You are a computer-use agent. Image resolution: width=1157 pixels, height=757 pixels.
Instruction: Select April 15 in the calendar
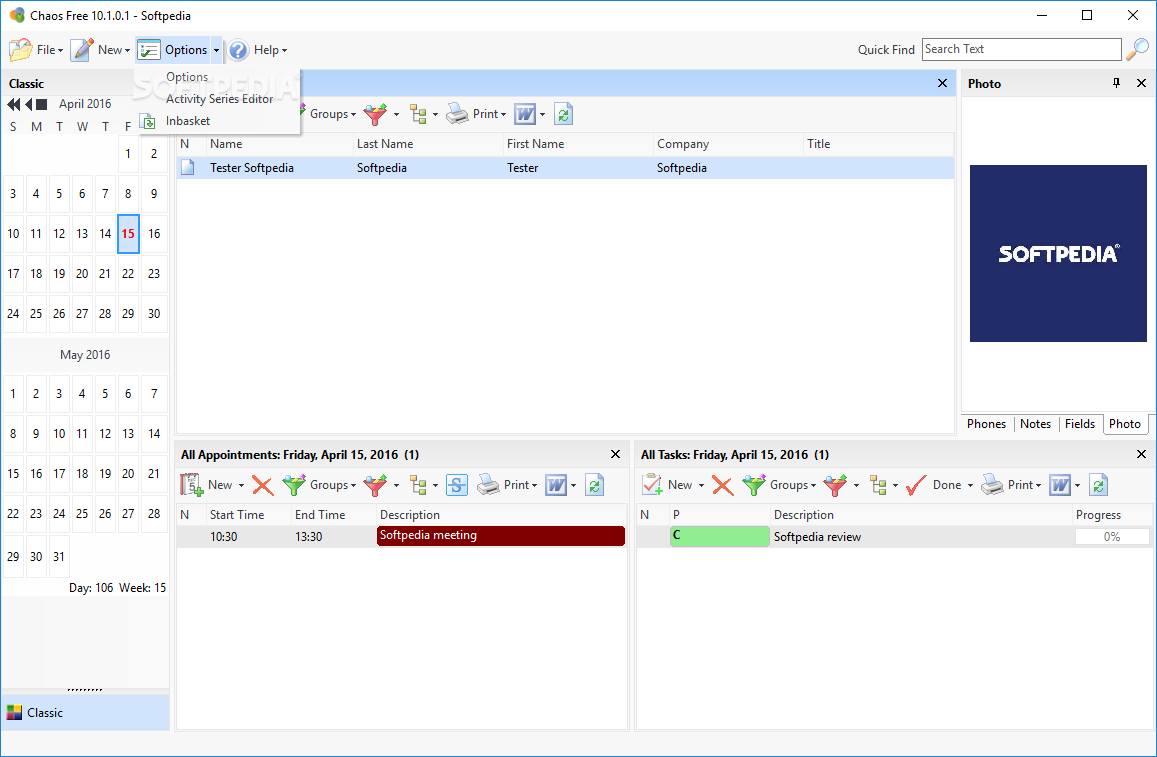[128, 234]
